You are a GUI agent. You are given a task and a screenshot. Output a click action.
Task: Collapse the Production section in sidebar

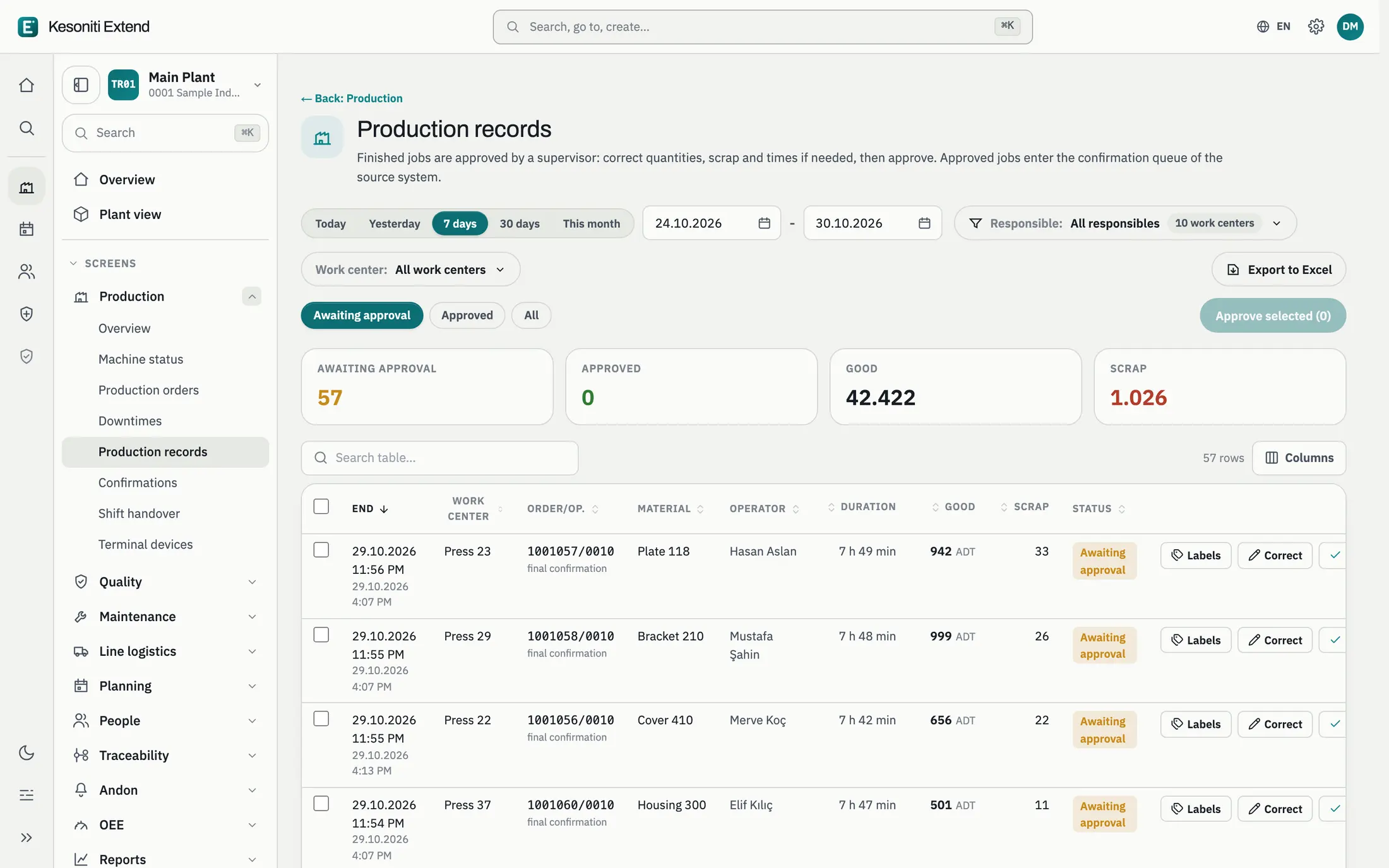[251, 296]
